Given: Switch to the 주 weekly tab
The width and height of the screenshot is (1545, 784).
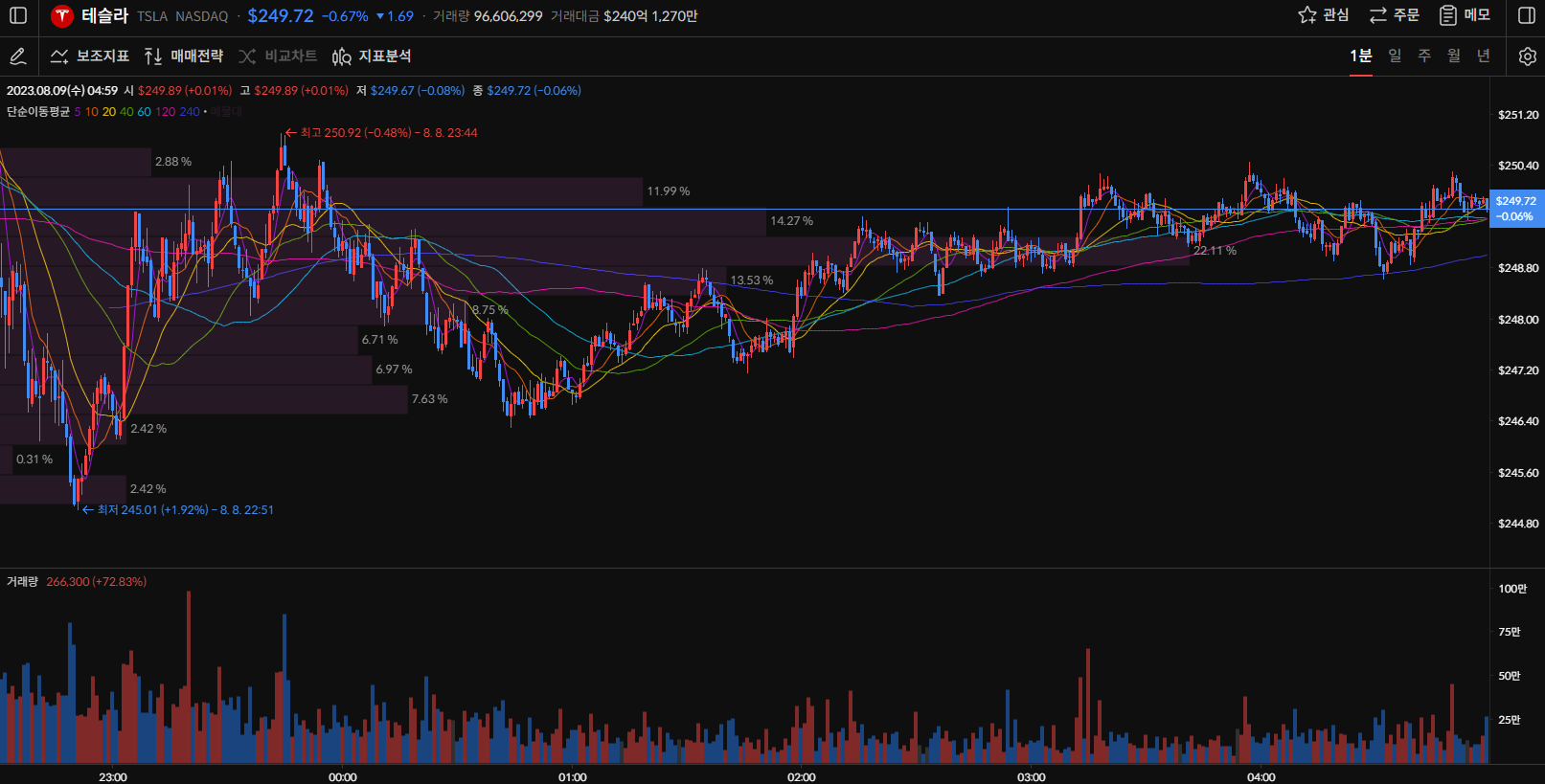Looking at the screenshot, I should click(1424, 56).
